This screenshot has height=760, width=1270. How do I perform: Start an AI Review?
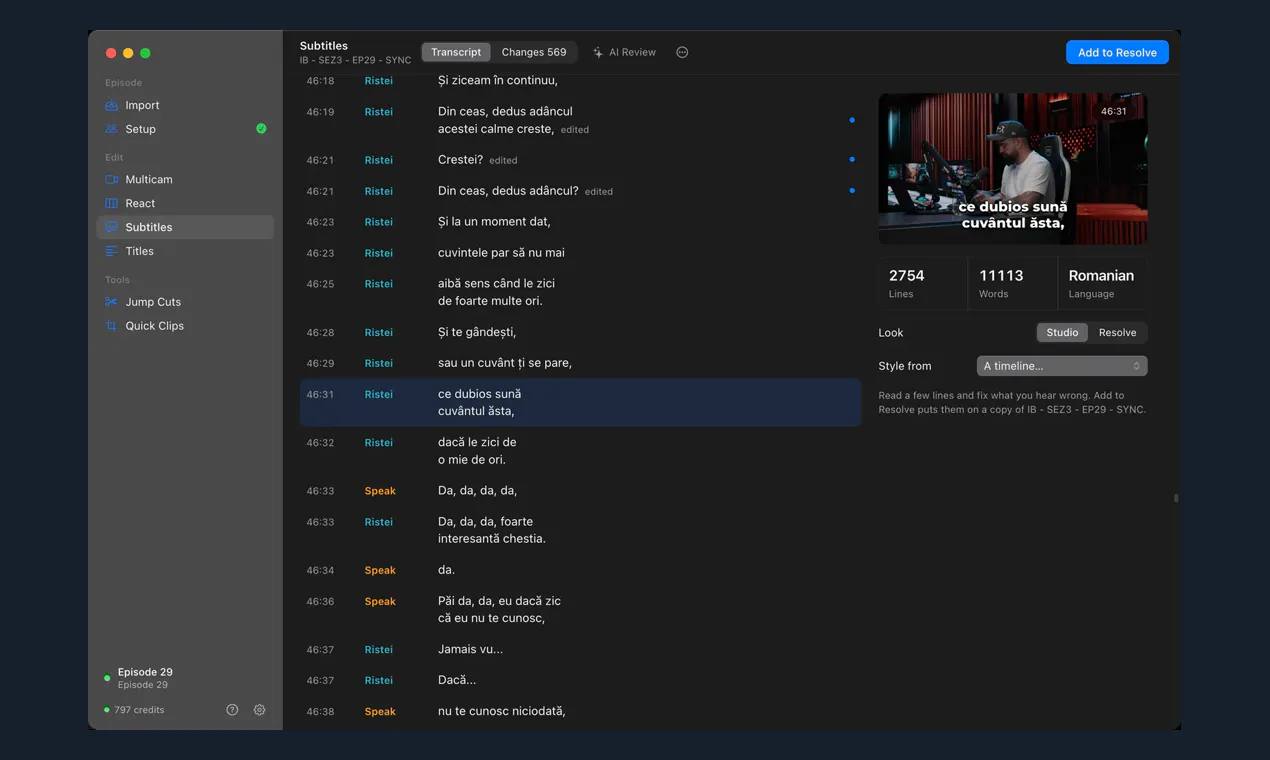pos(625,52)
